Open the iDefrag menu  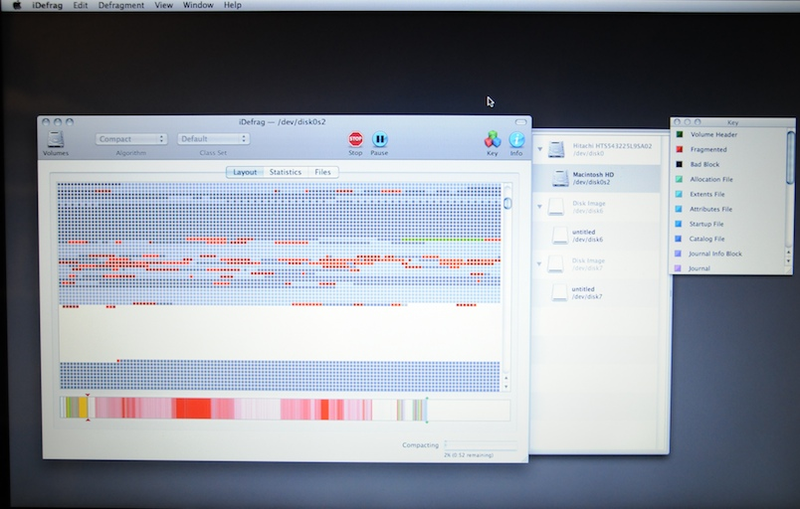[x=47, y=5]
